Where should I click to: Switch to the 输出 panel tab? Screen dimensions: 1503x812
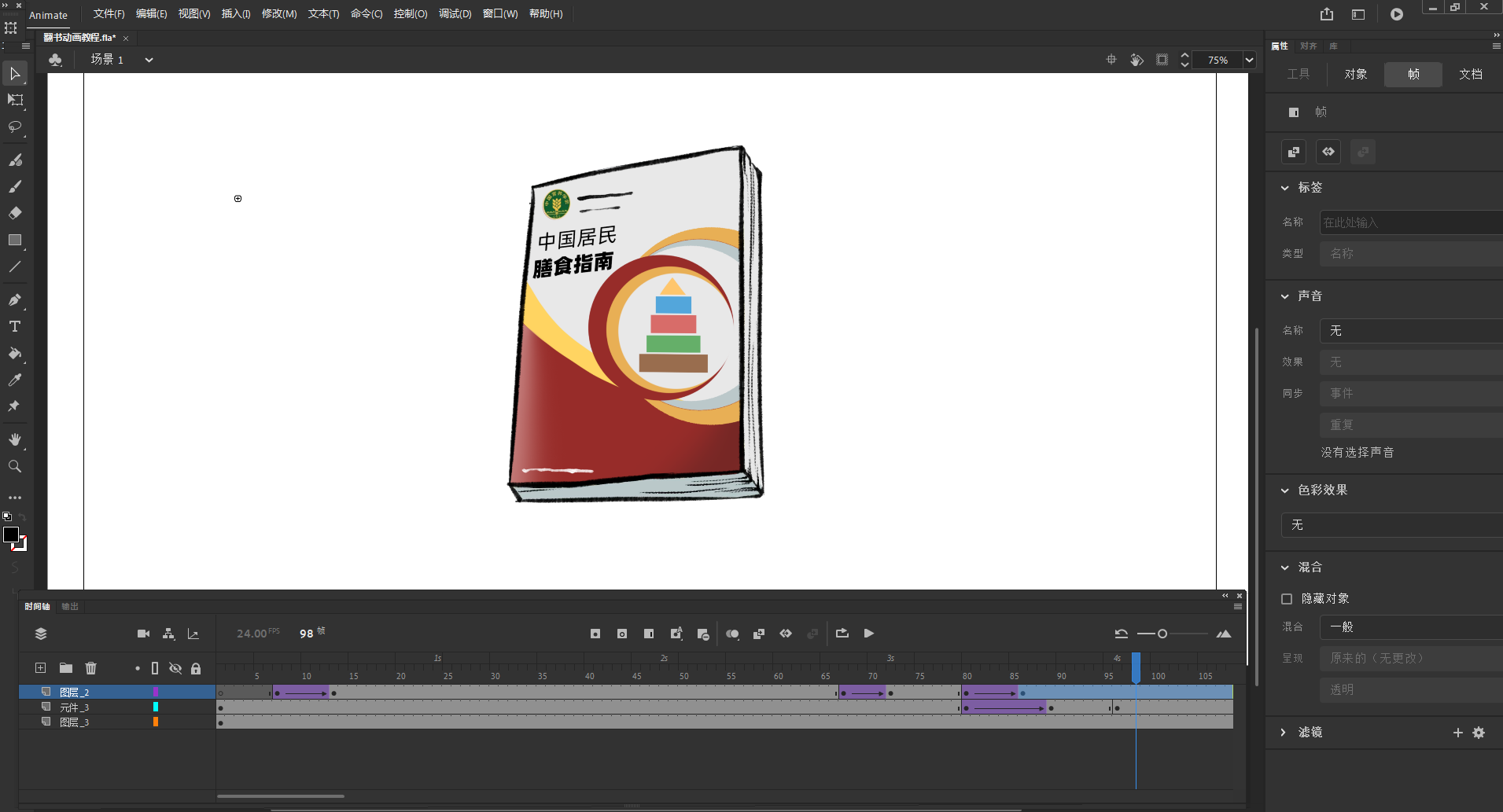pos(70,607)
